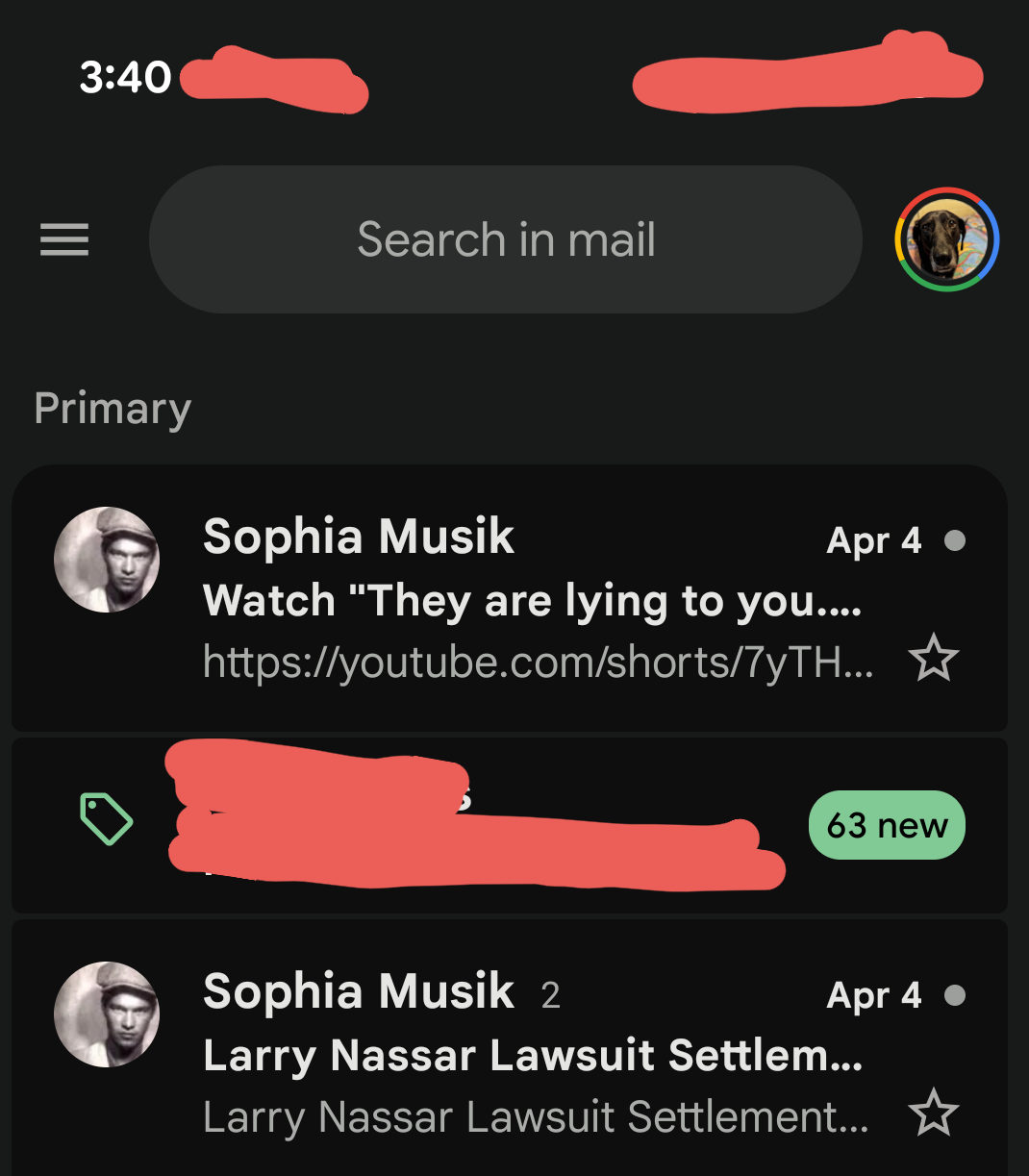
Task: Select Larry Nassar email via sender avatar
Action: click(107, 1014)
